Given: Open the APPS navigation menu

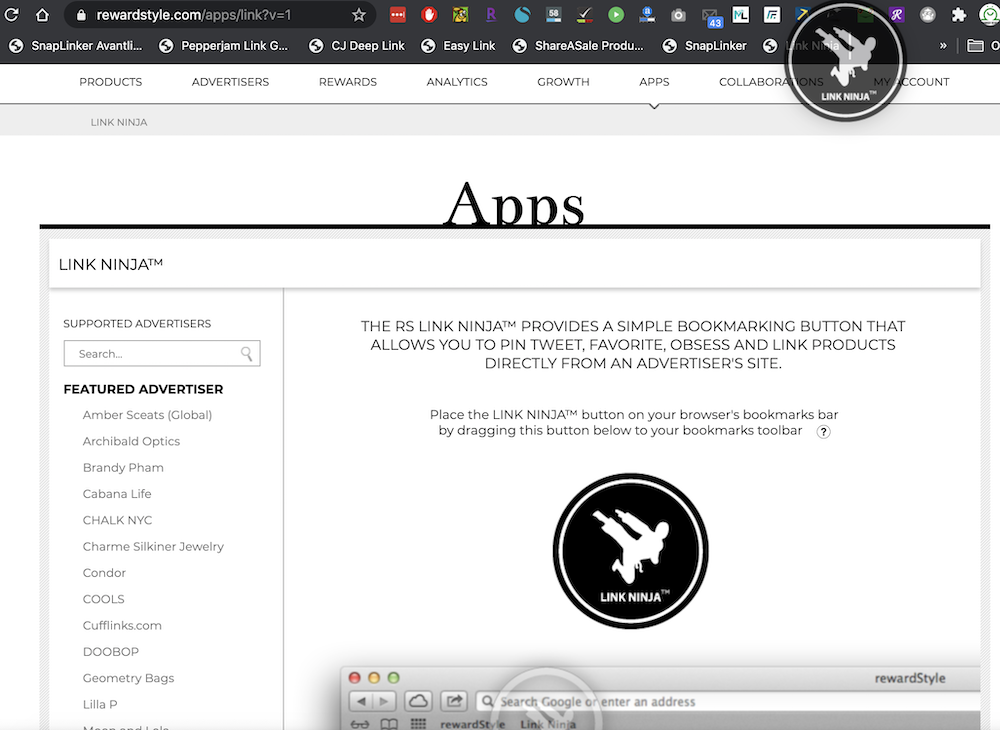Looking at the screenshot, I should point(654,82).
